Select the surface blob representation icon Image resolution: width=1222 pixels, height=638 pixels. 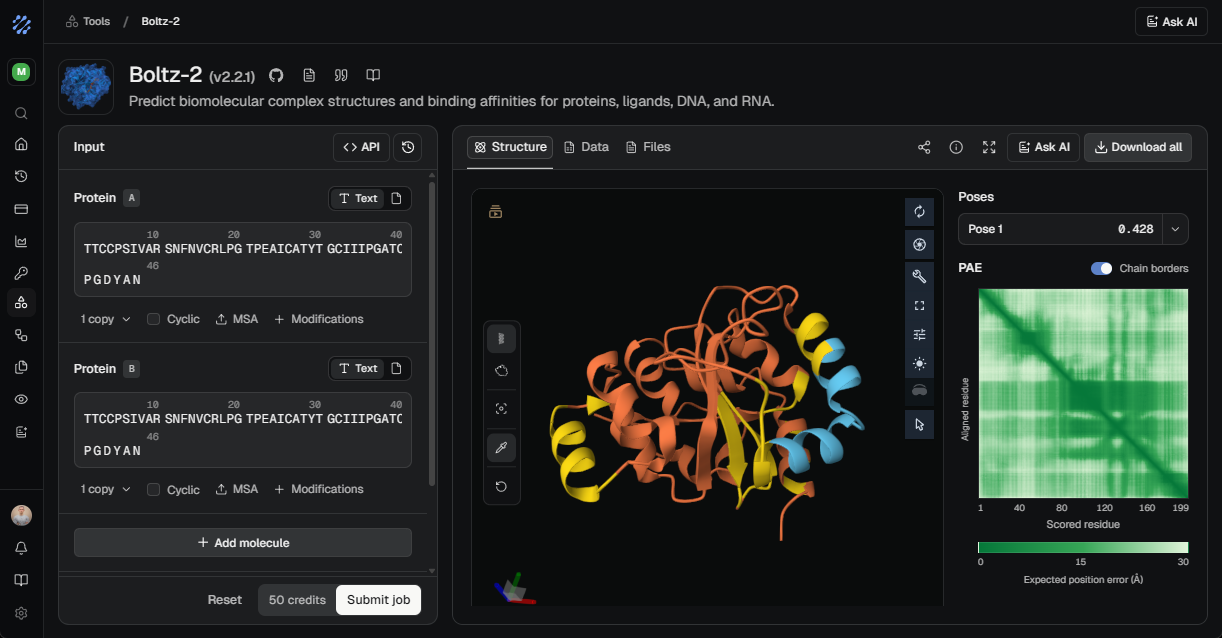[501, 369]
